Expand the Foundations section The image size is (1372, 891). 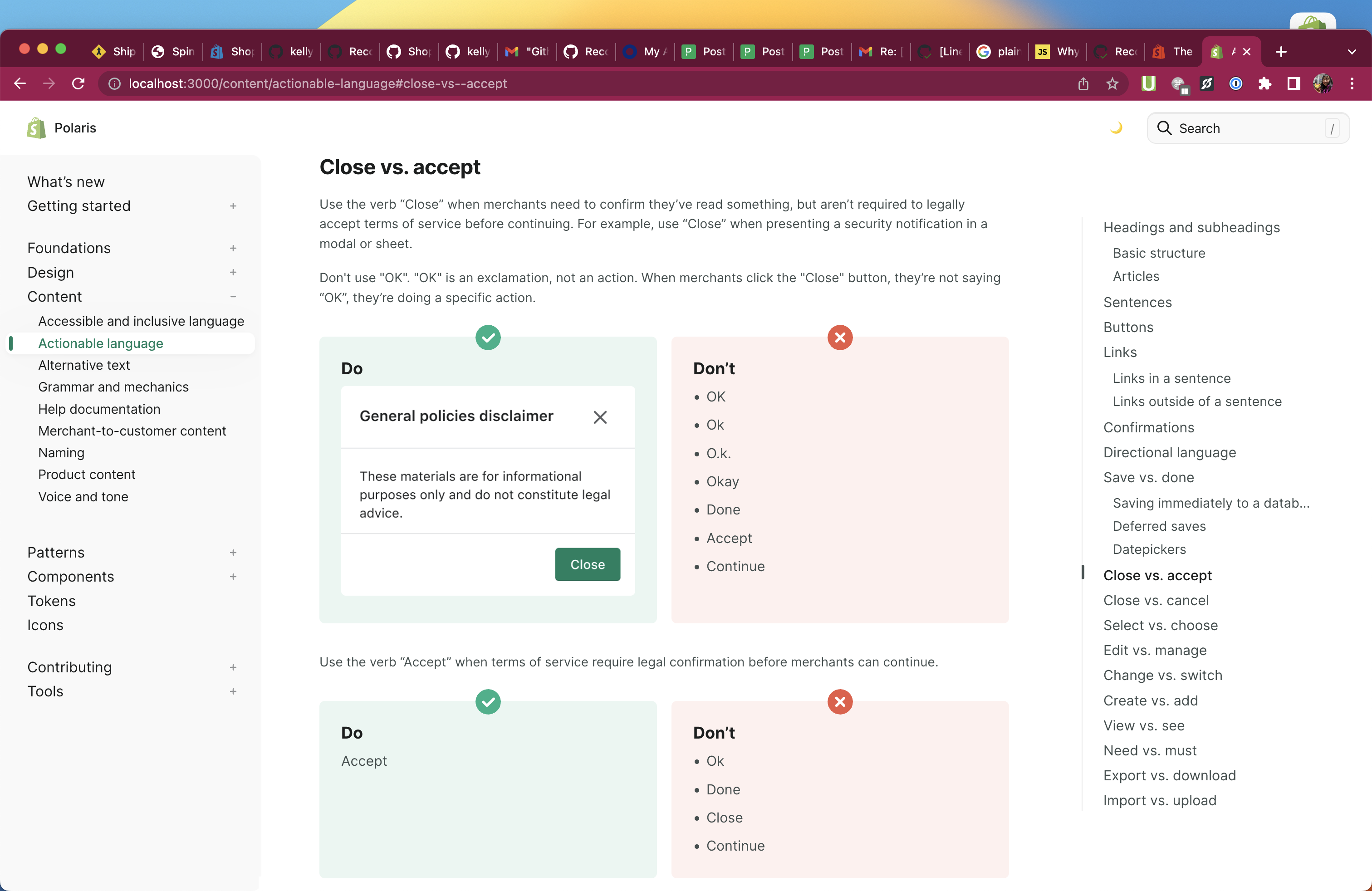[x=233, y=249]
